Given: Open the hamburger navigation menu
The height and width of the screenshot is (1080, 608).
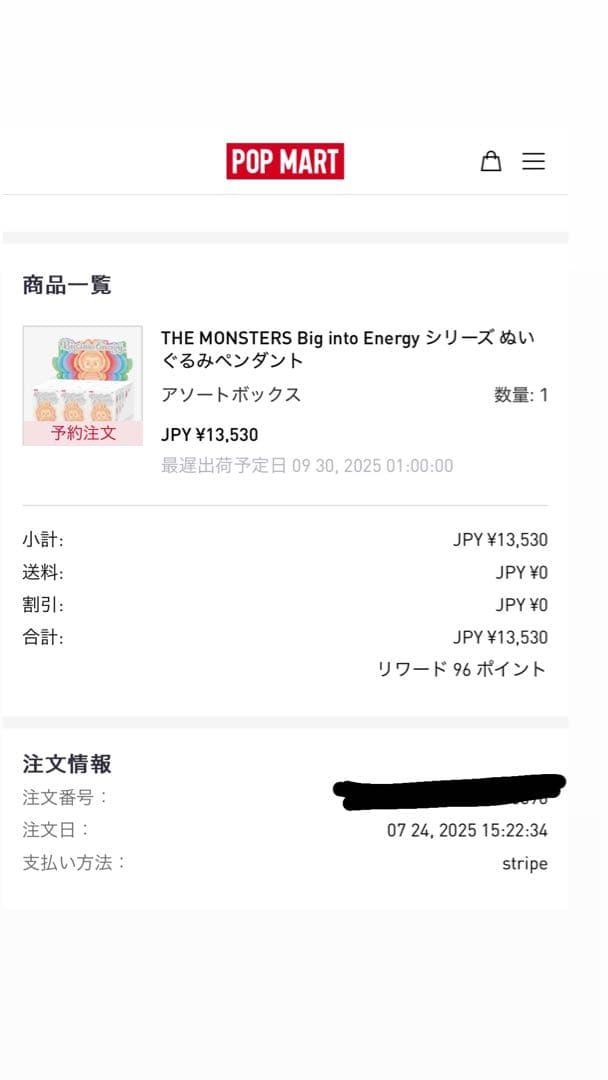Looking at the screenshot, I should click(x=534, y=160).
